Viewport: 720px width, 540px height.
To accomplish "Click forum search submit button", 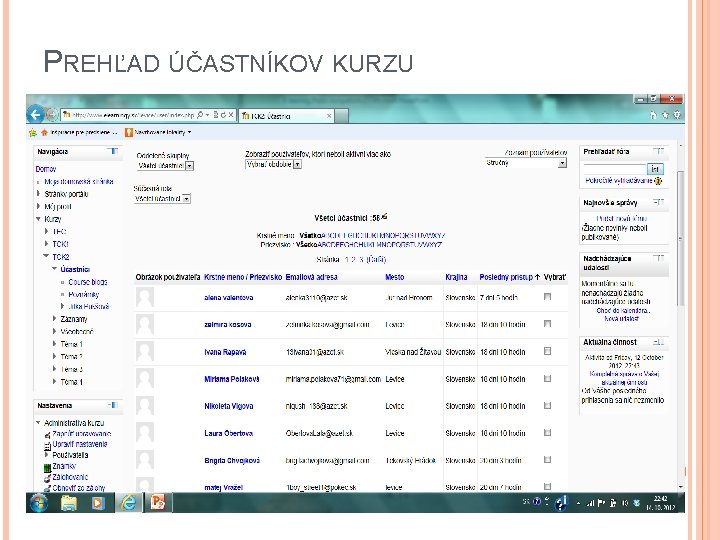I will (655, 169).
